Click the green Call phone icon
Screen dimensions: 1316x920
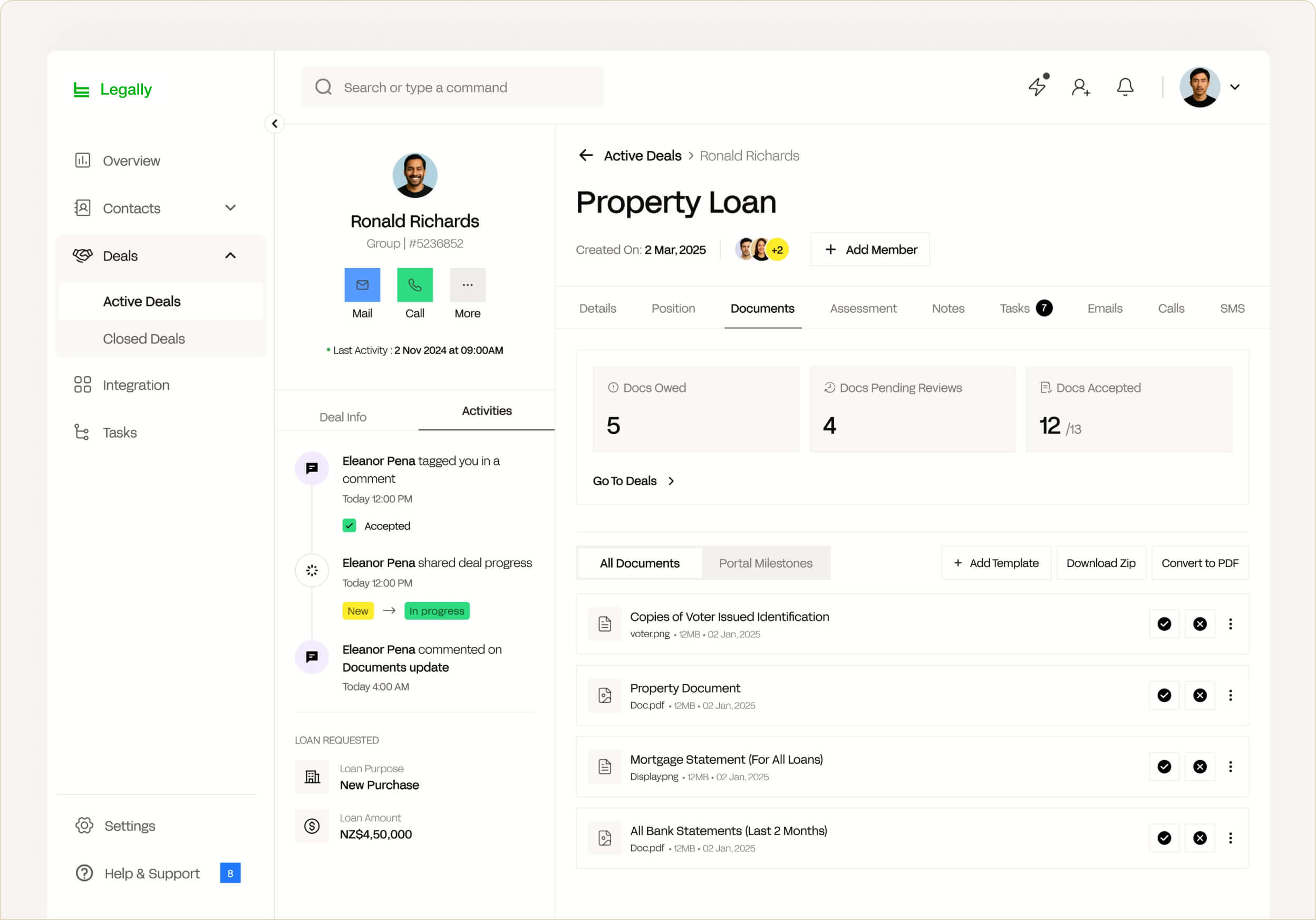point(414,284)
